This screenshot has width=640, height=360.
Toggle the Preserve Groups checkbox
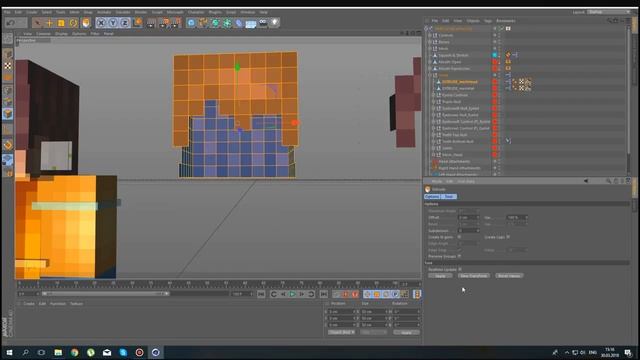(x=459, y=256)
